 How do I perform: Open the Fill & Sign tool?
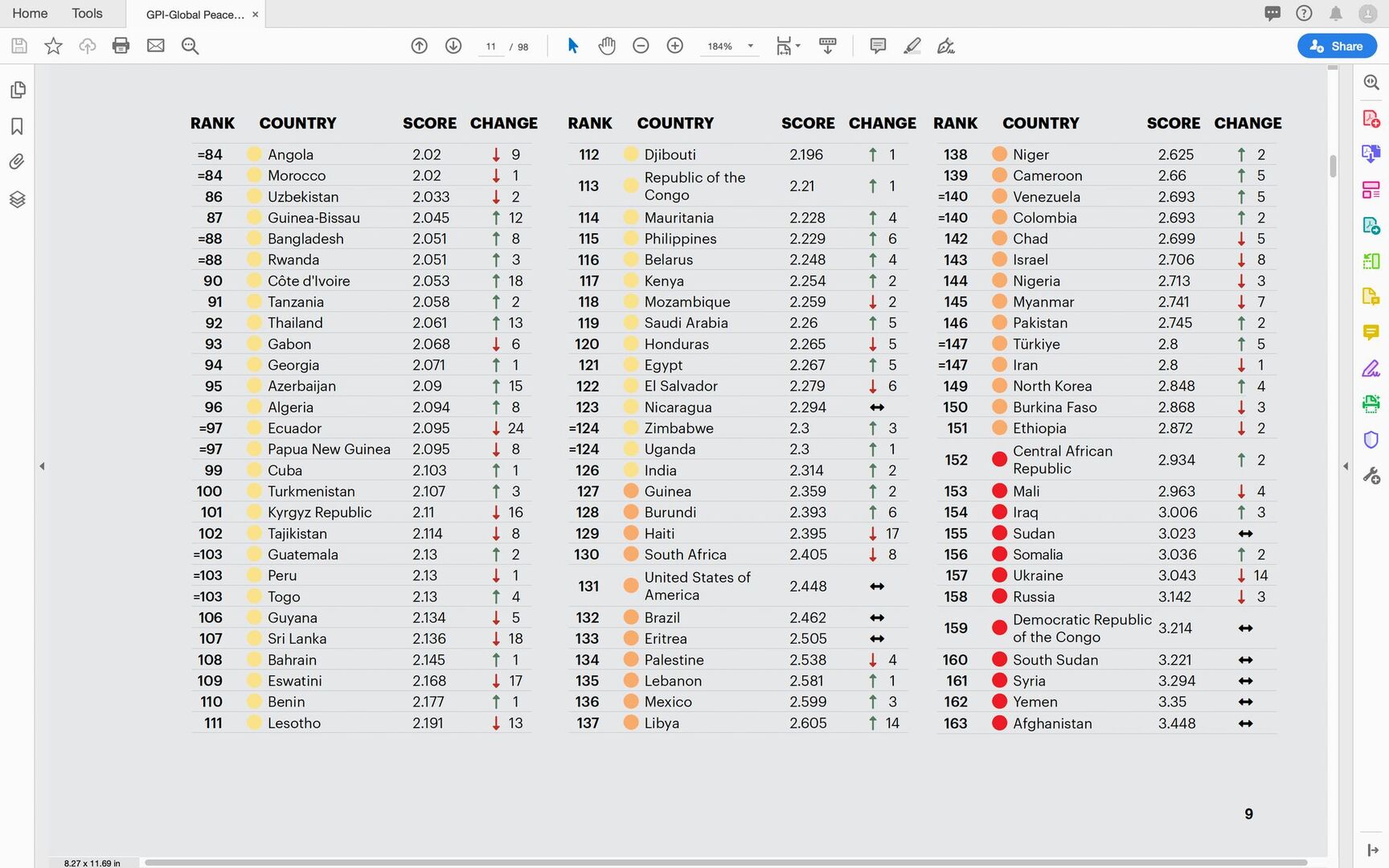(x=1371, y=368)
